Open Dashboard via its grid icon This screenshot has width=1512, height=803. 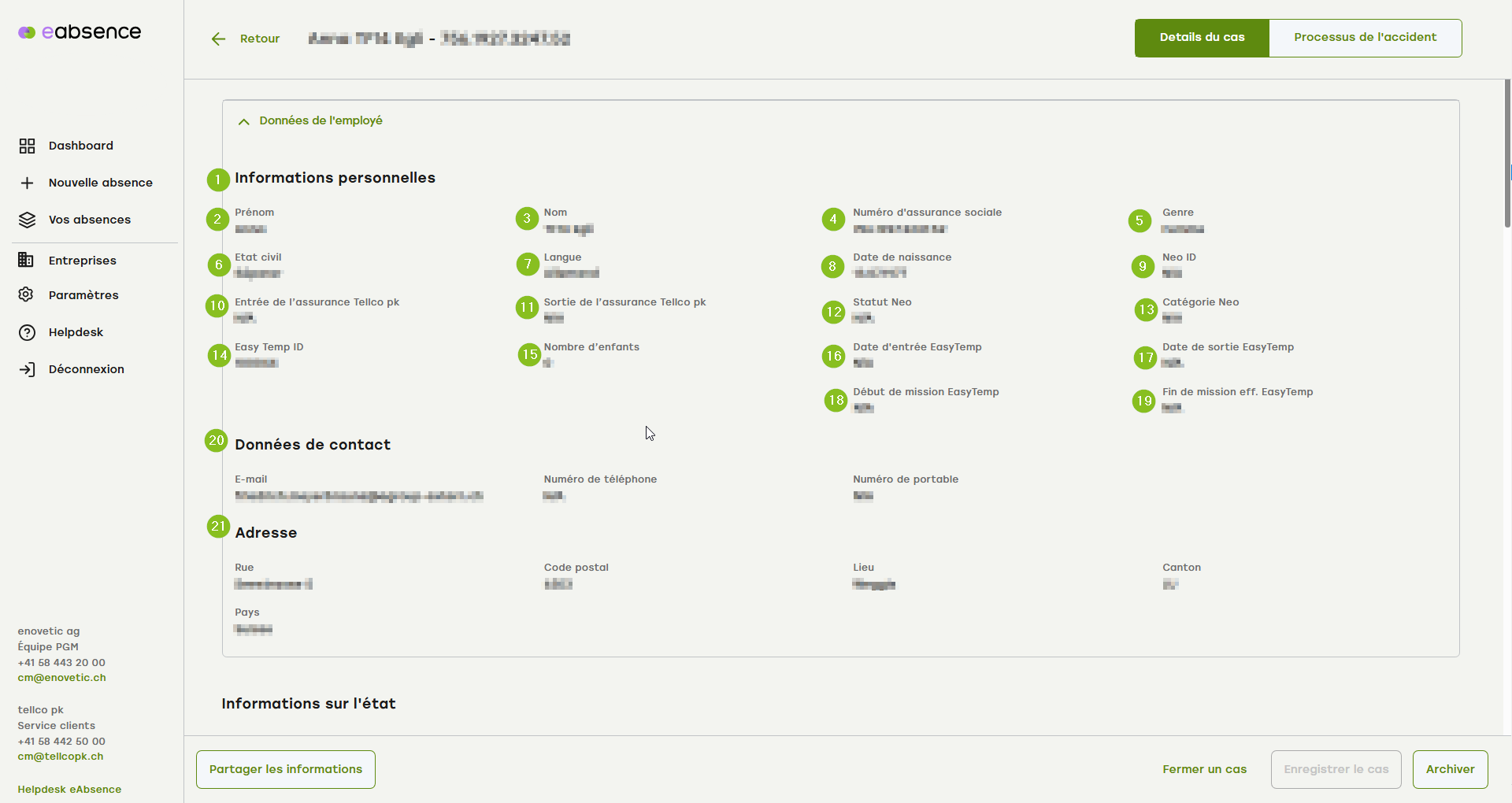coord(27,146)
